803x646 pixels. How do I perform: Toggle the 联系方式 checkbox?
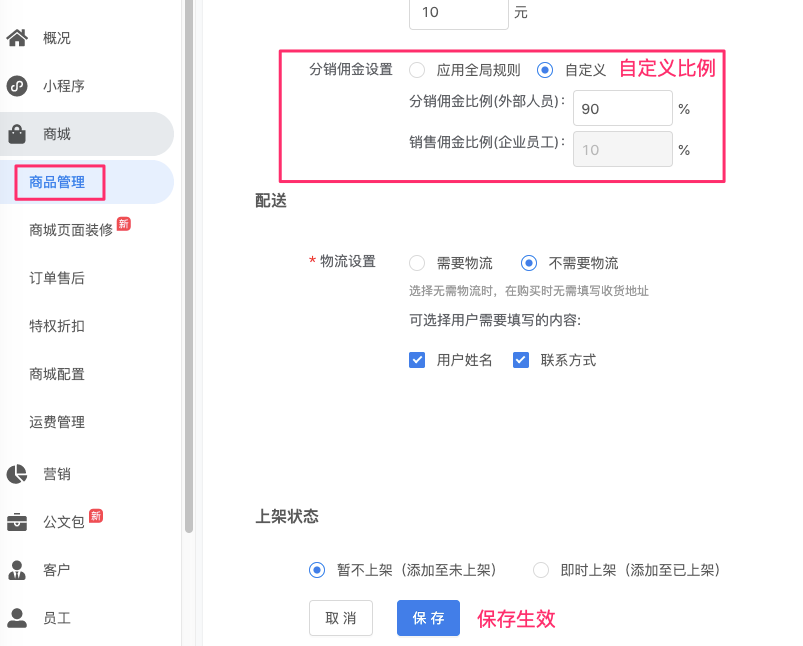pos(521,360)
